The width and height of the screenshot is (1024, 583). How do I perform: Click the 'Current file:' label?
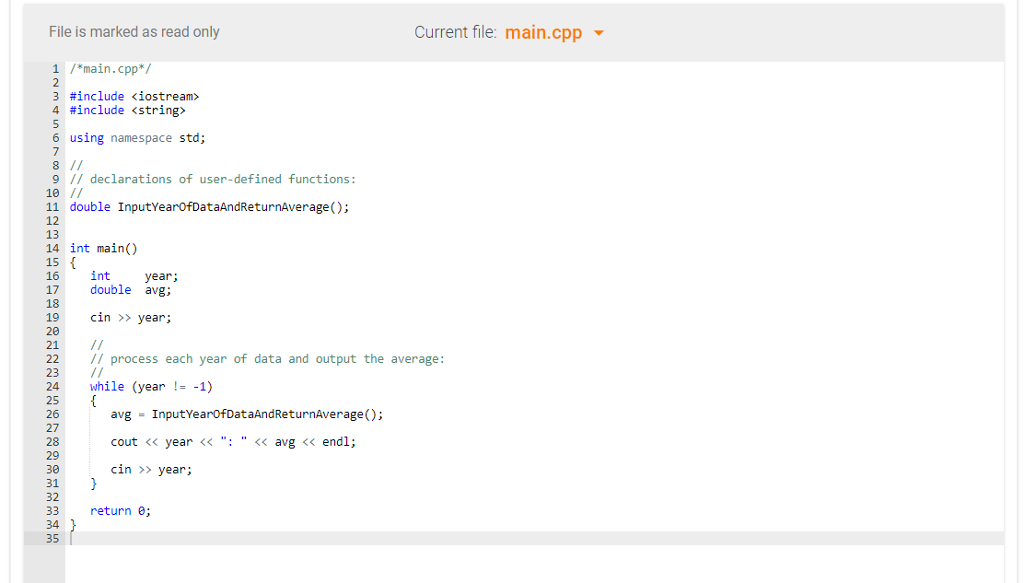point(455,32)
